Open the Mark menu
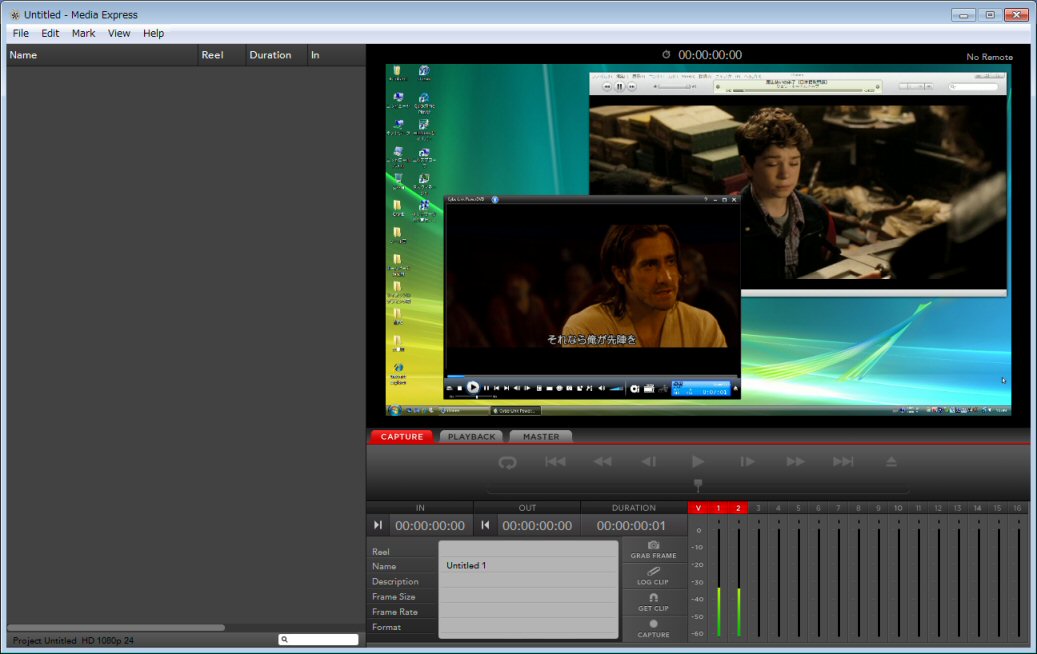 tap(83, 33)
